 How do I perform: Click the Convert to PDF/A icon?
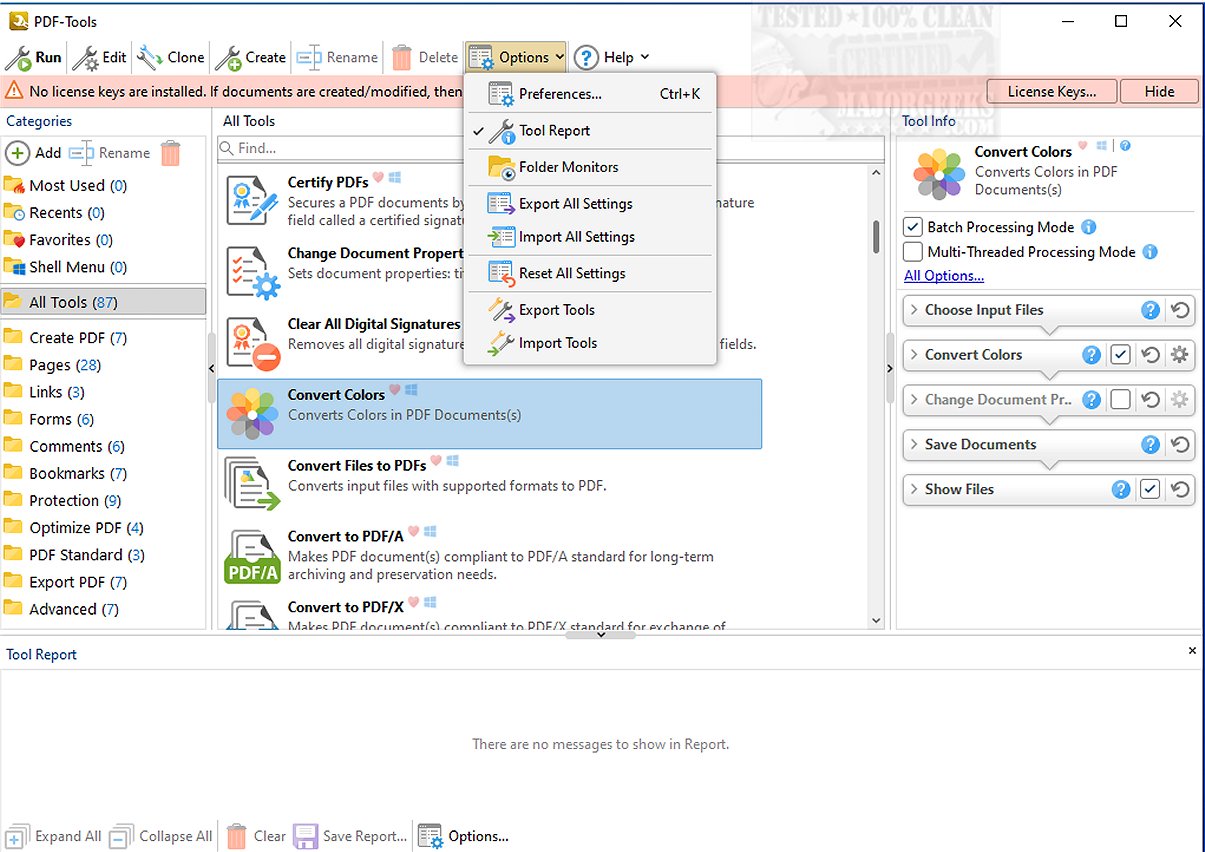click(252, 556)
